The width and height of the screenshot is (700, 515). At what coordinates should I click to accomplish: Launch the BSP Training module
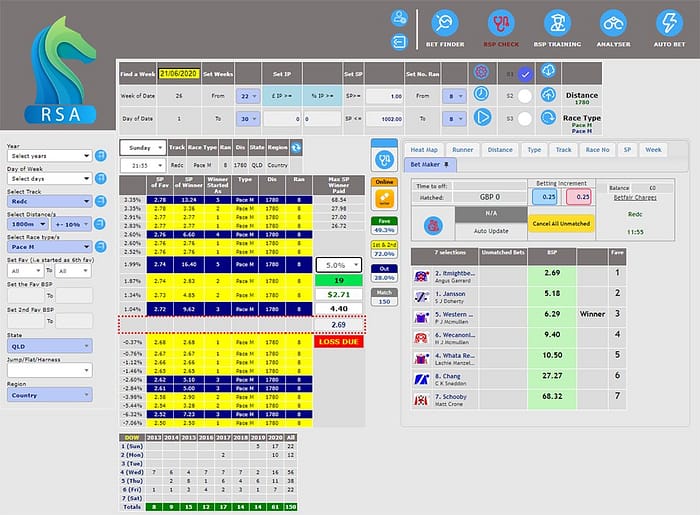tap(558, 24)
